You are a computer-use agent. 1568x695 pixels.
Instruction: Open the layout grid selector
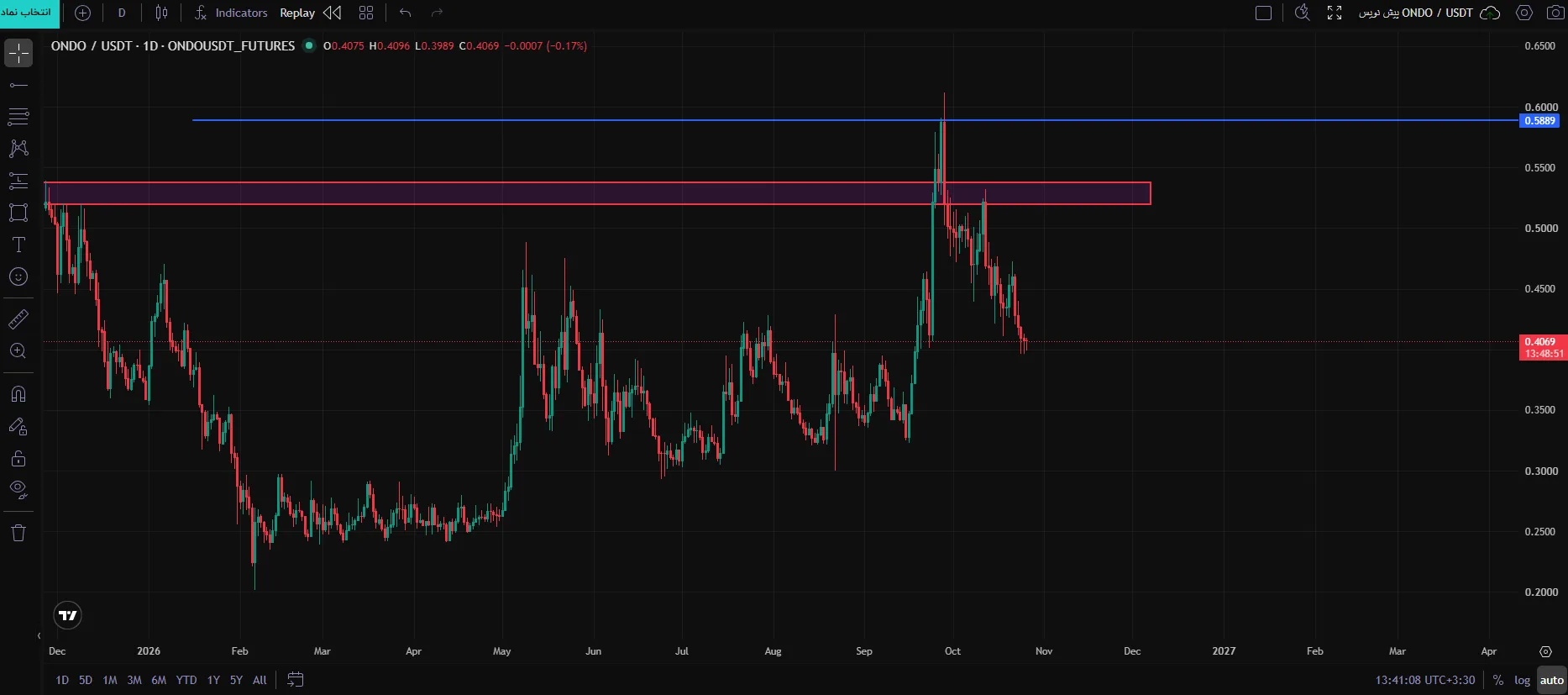click(366, 13)
